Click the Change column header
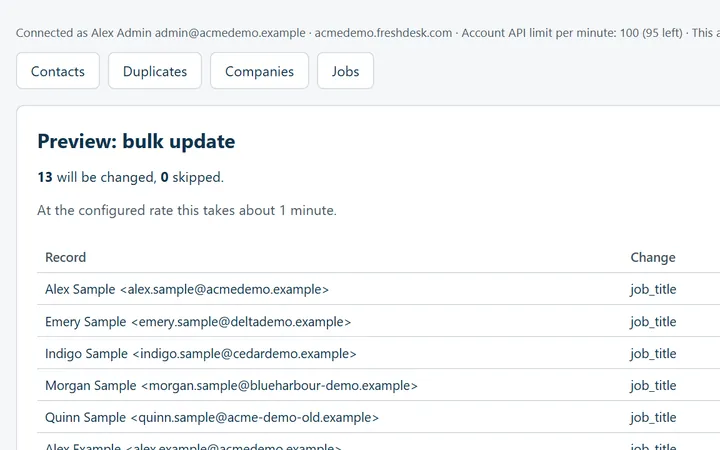This screenshot has width=720, height=450. point(652,257)
